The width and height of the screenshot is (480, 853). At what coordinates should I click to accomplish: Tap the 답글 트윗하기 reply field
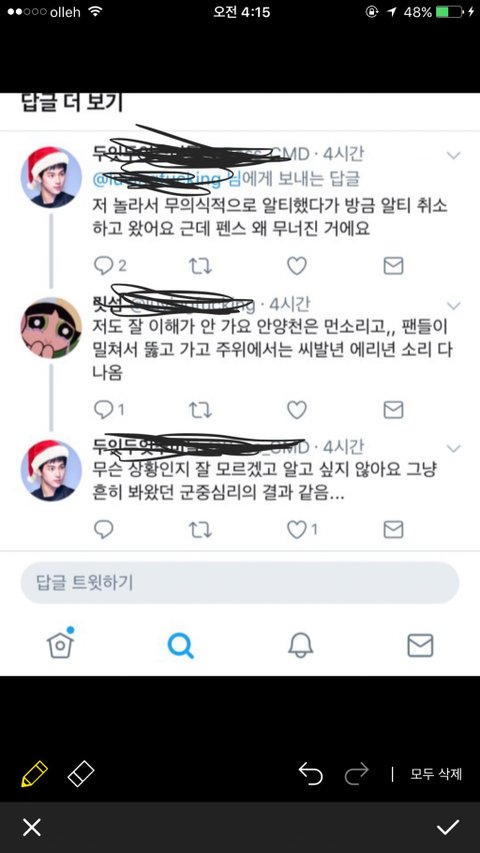(x=239, y=583)
